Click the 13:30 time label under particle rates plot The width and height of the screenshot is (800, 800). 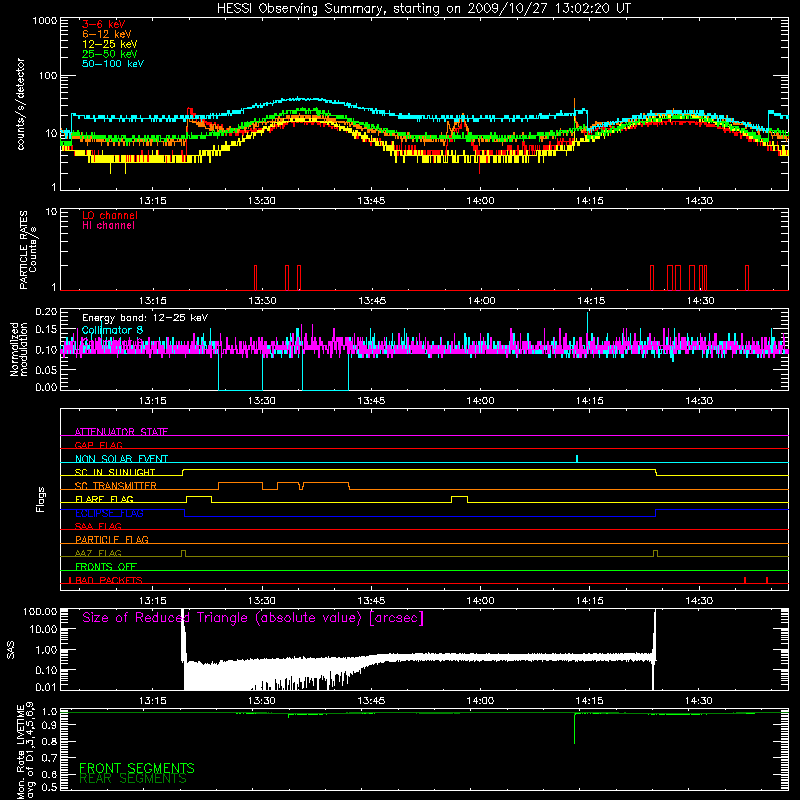tap(262, 301)
